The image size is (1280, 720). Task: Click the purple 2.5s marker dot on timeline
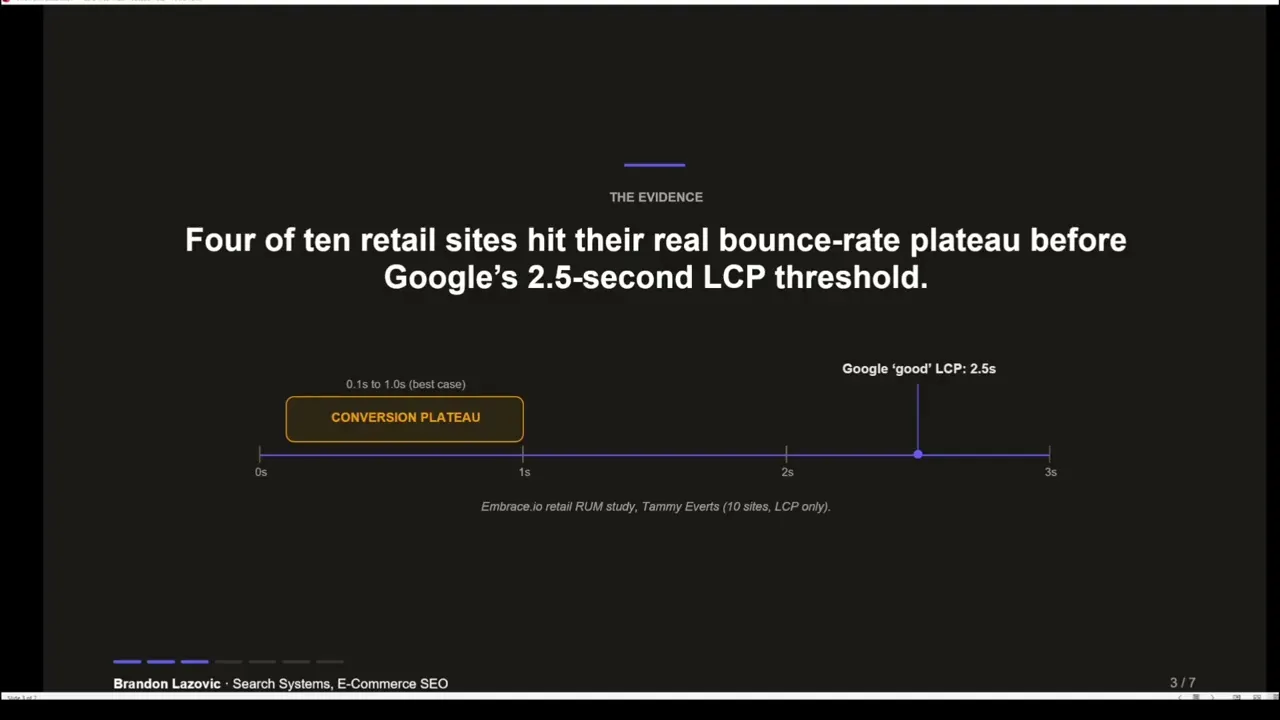tap(918, 455)
